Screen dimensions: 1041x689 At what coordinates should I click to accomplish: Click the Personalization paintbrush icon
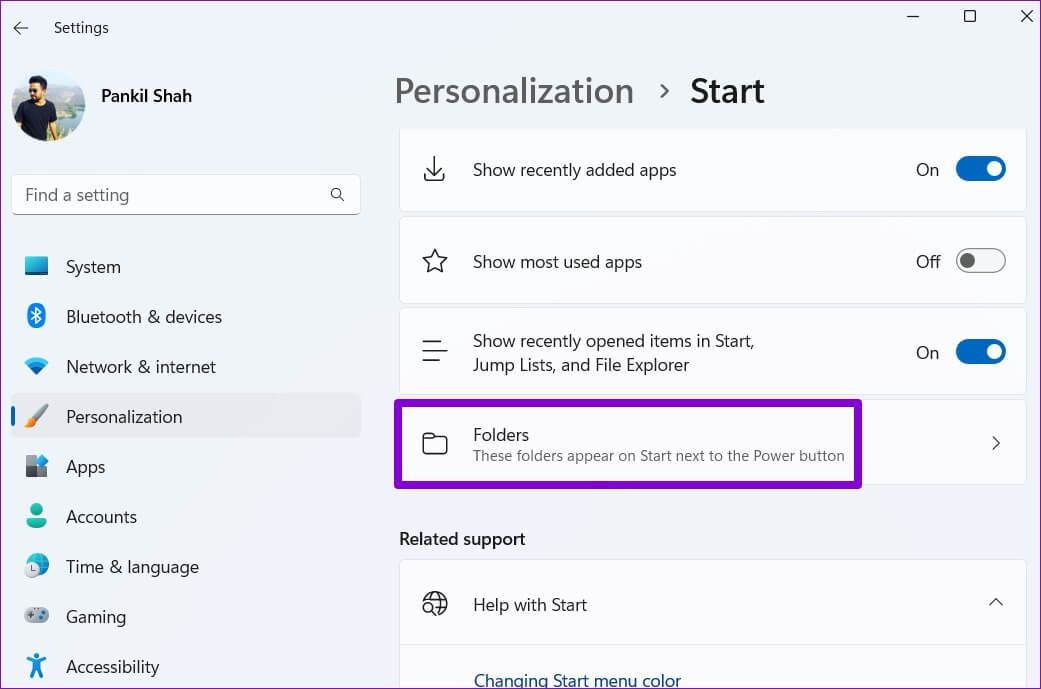point(37,416)
